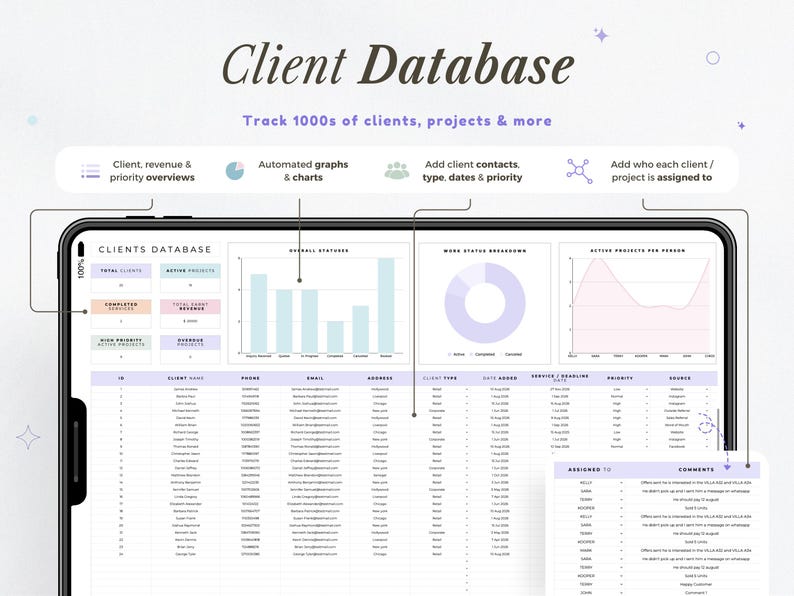Click the Active Projects Per Person area chart
The height and width of the screenshot is (596, 794).
tap(641, 306)
